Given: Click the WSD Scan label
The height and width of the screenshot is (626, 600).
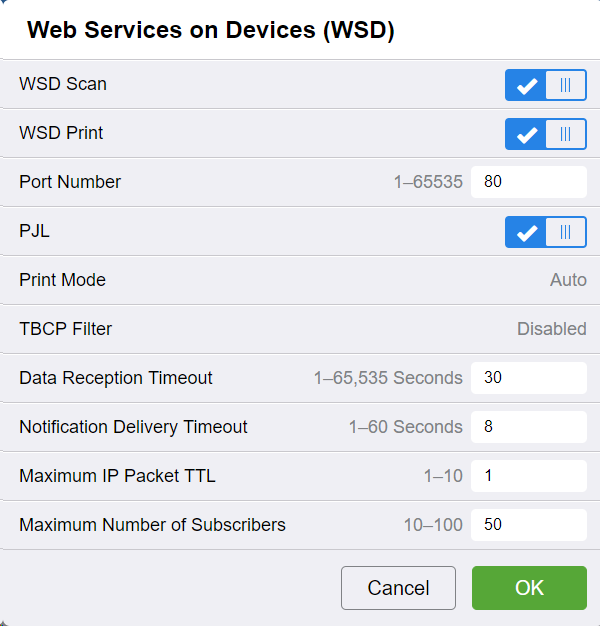Looking at the screenshot, I should click(x=63, y=84).
